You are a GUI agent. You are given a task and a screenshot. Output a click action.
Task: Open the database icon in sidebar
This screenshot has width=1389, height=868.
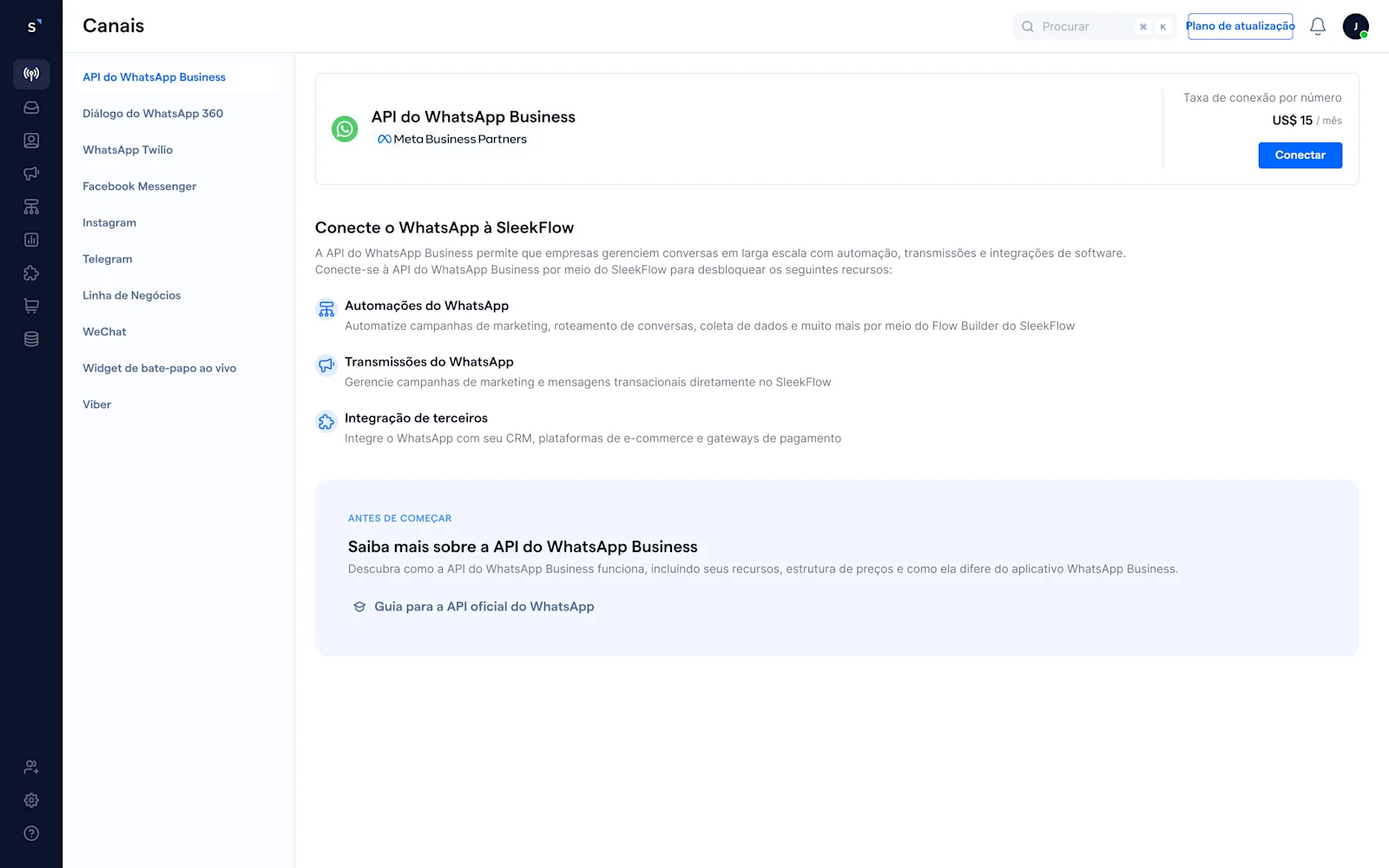(x=31, y=339)
